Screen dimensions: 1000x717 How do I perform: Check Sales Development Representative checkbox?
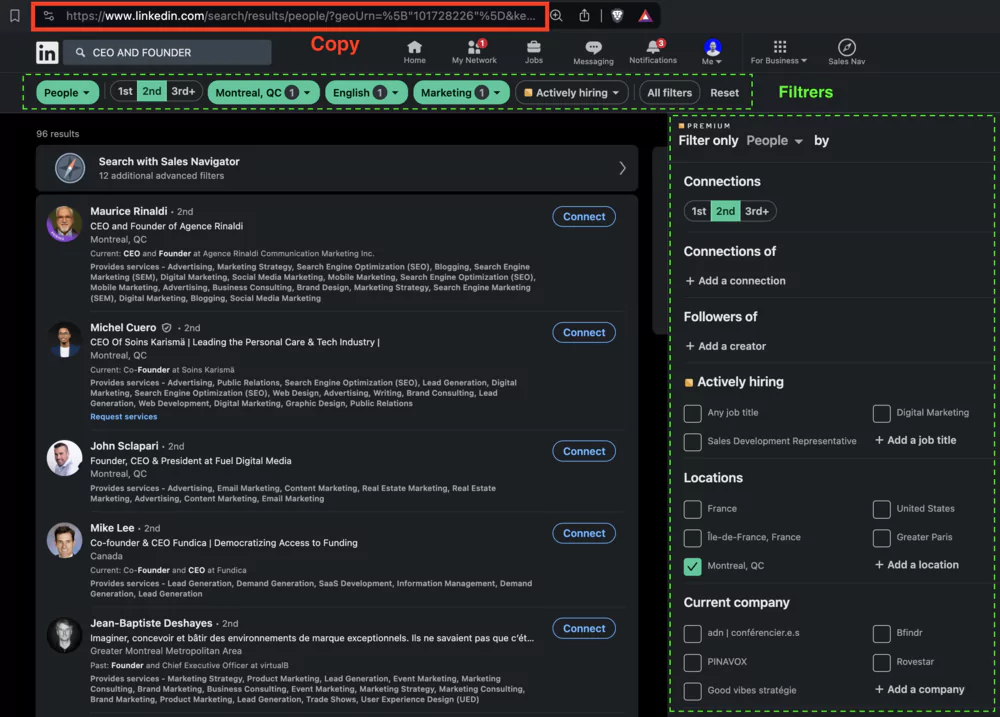692,441
